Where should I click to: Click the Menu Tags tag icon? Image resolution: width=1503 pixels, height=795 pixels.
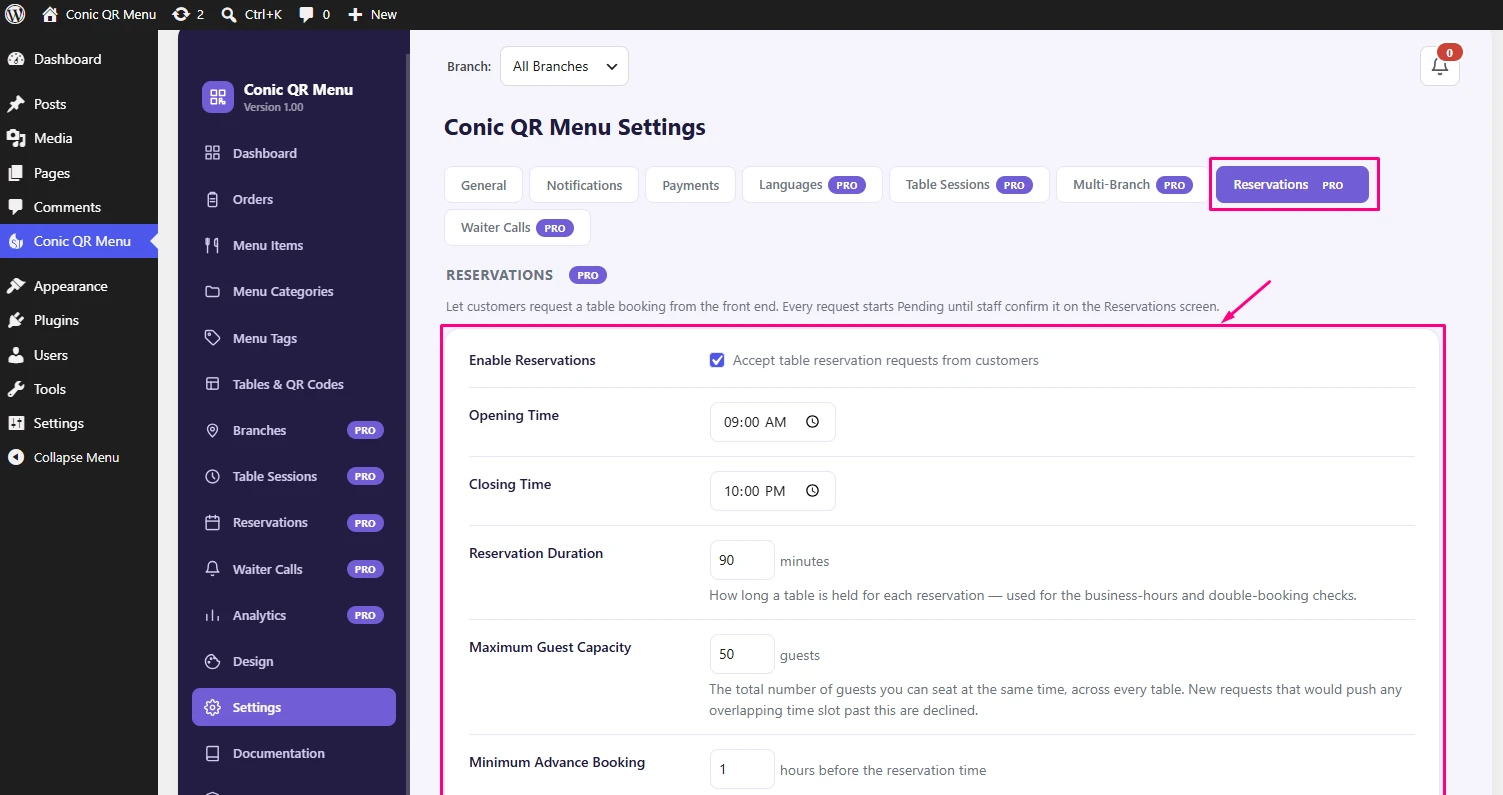212,338
